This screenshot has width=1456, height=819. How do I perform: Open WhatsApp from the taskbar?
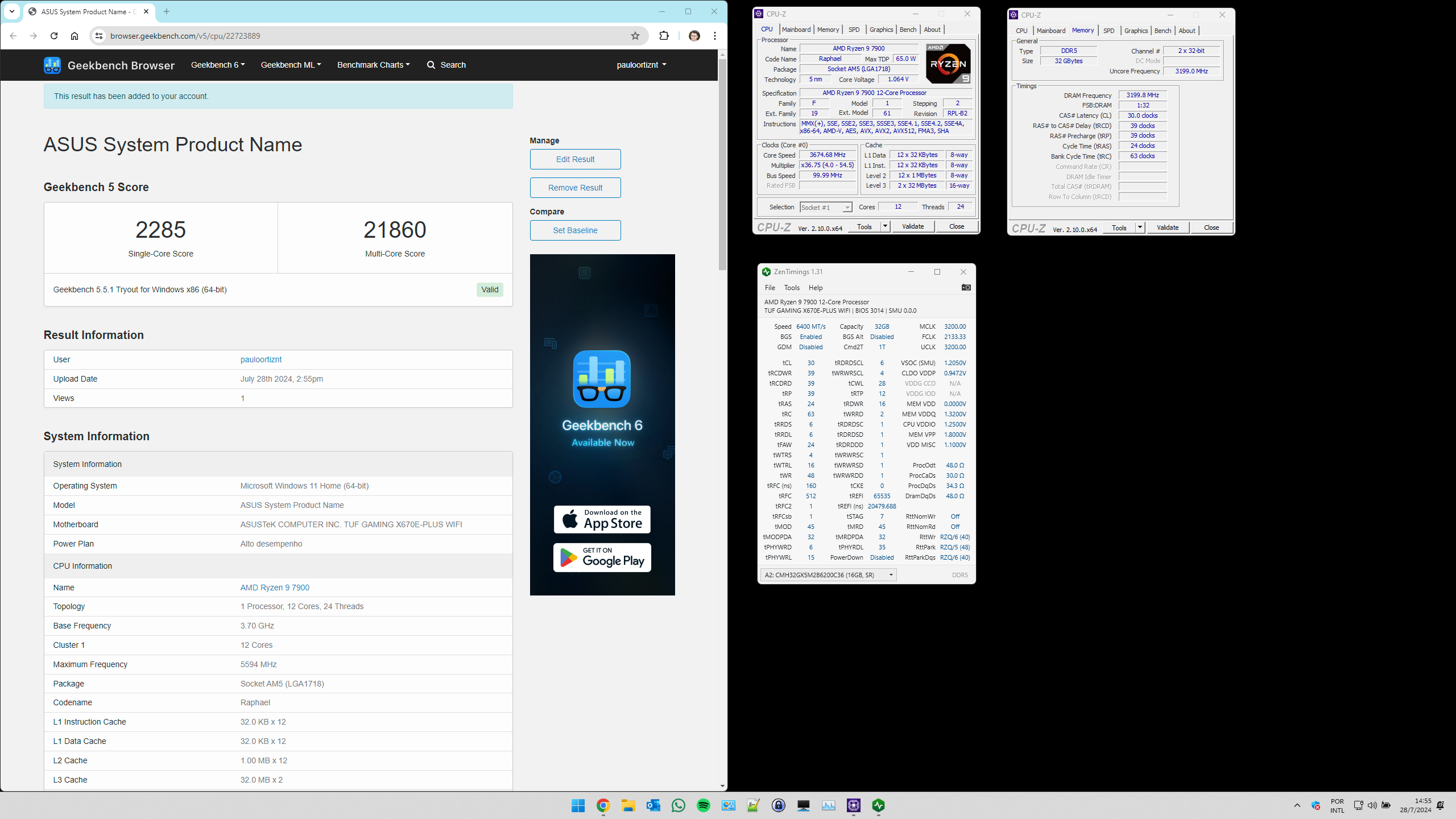click(x=679, y=805)
